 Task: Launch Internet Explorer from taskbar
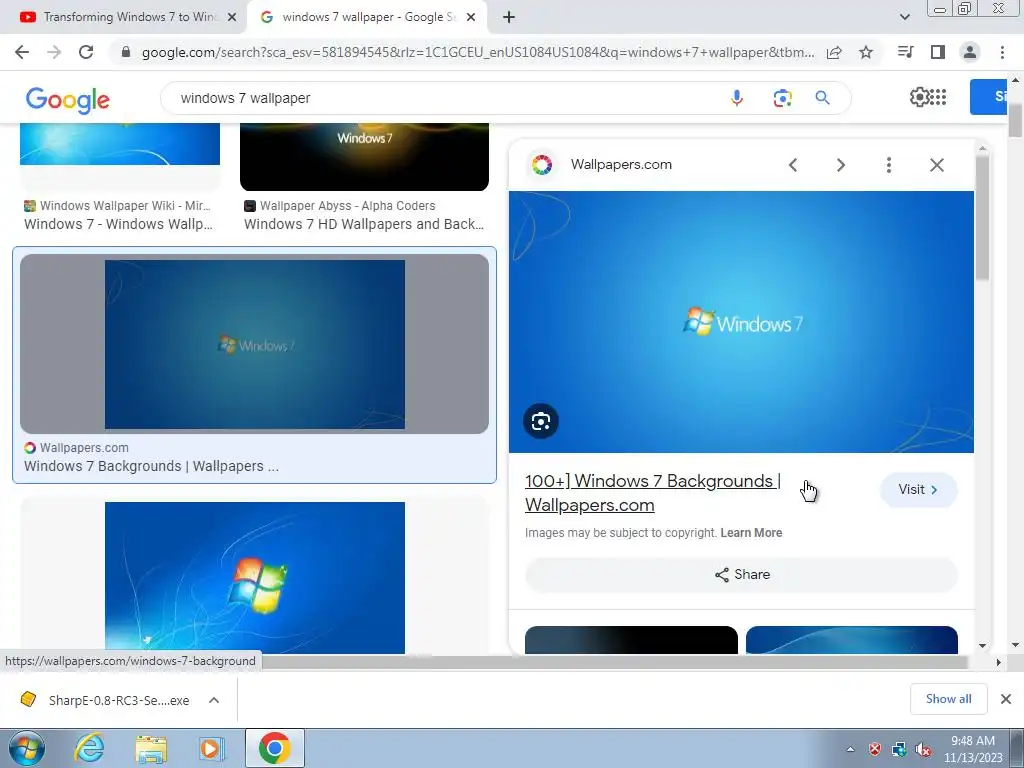[89, 748]
